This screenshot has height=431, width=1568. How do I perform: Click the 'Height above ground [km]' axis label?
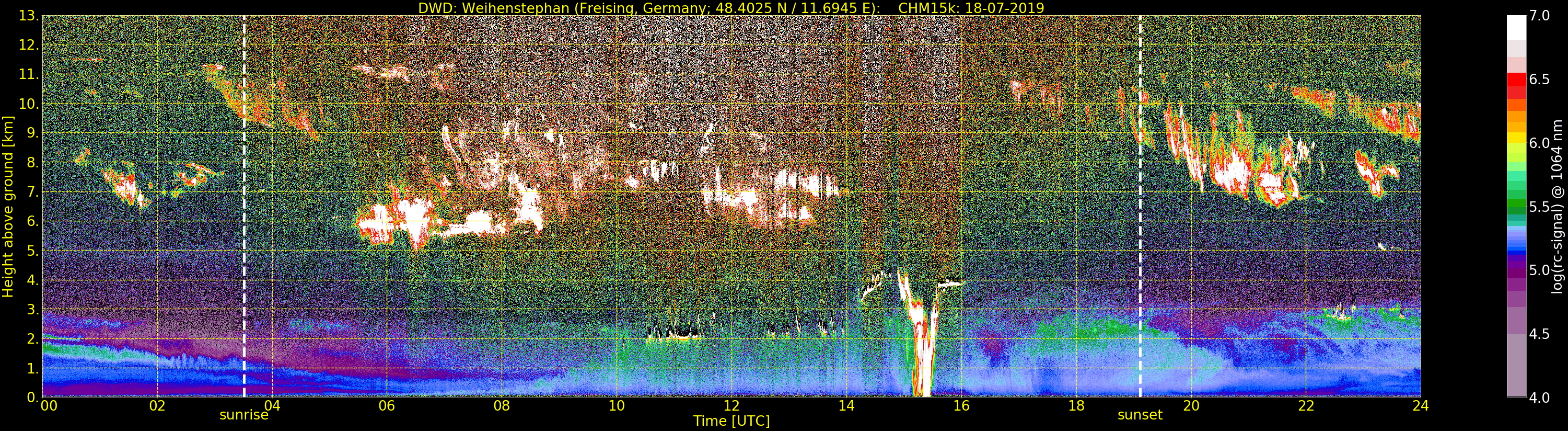point(8,206)
